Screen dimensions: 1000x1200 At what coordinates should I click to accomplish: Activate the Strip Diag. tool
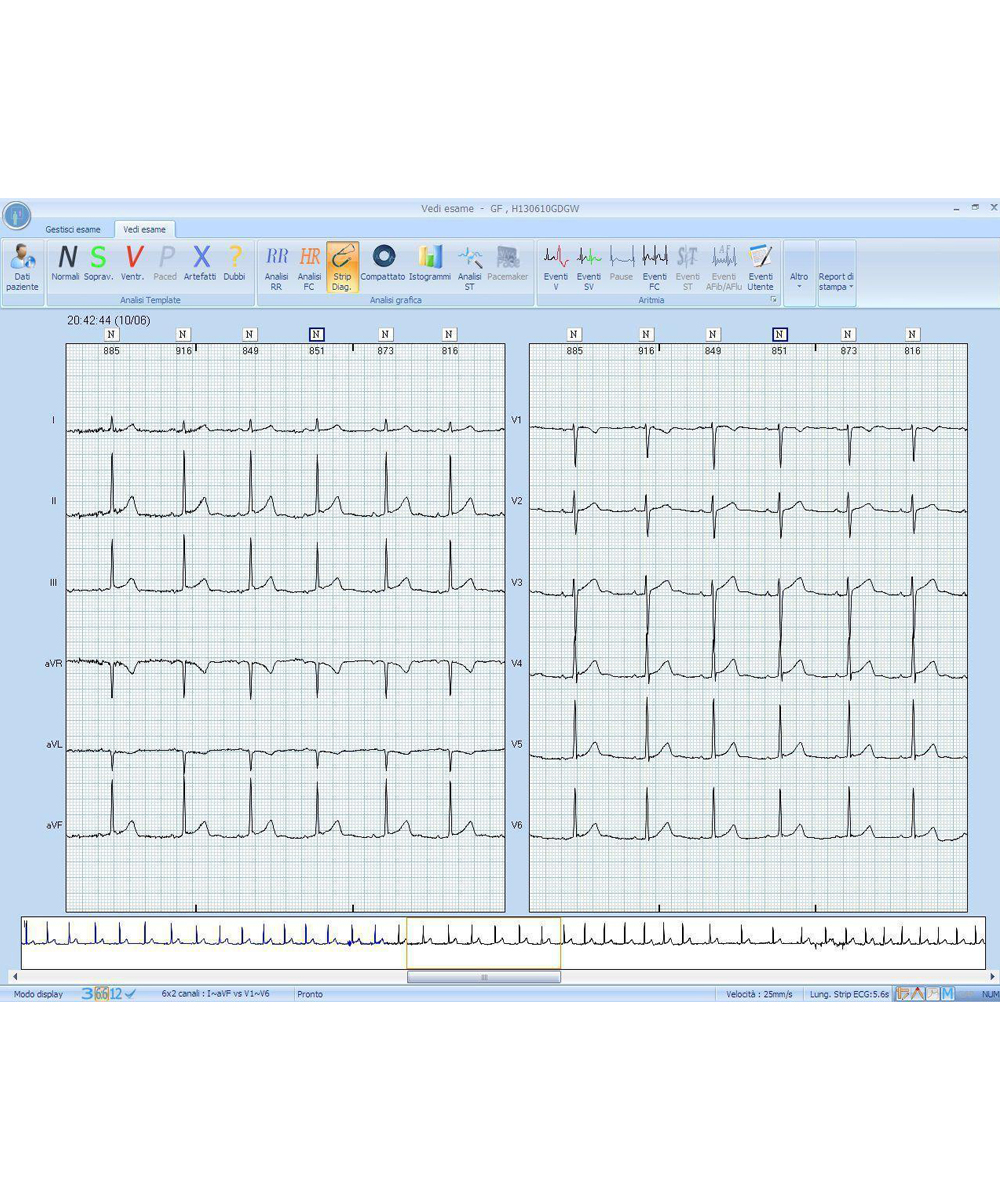(341, 265)
